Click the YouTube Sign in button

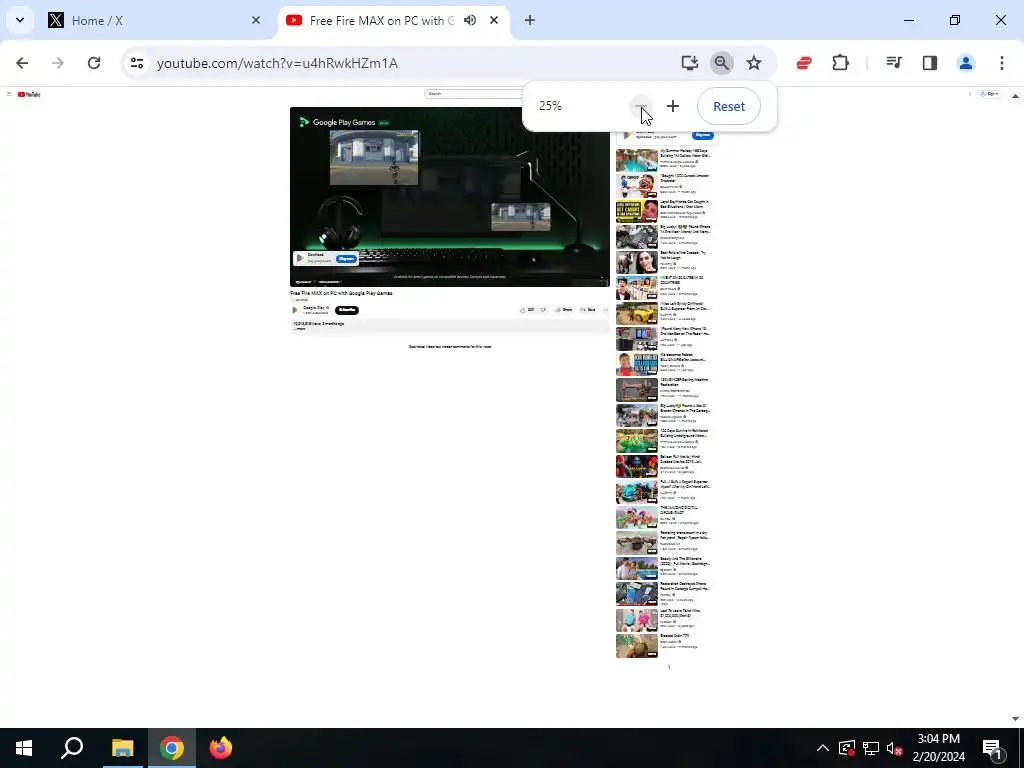coord(989,94)
